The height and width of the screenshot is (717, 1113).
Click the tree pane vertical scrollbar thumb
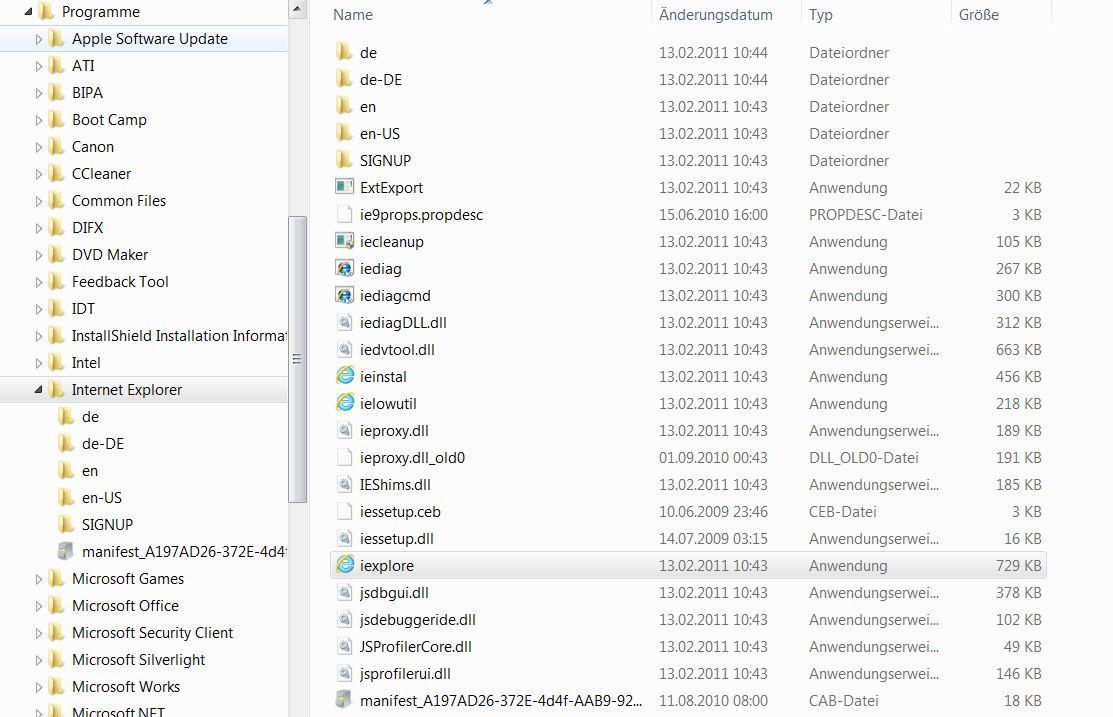click(297, 359)
